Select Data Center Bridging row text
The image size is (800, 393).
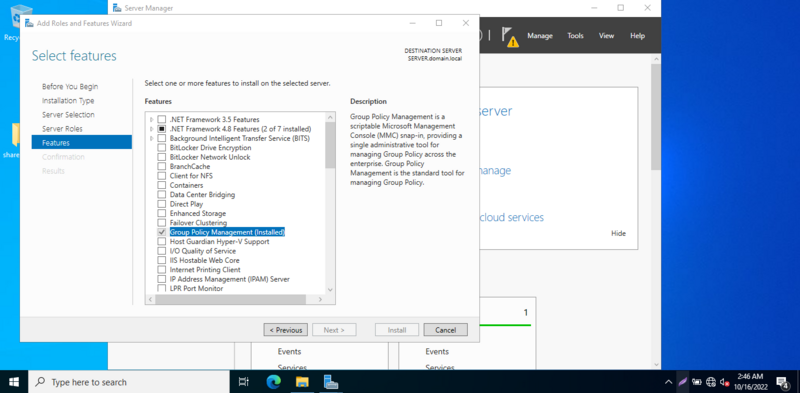coord(202,194)
